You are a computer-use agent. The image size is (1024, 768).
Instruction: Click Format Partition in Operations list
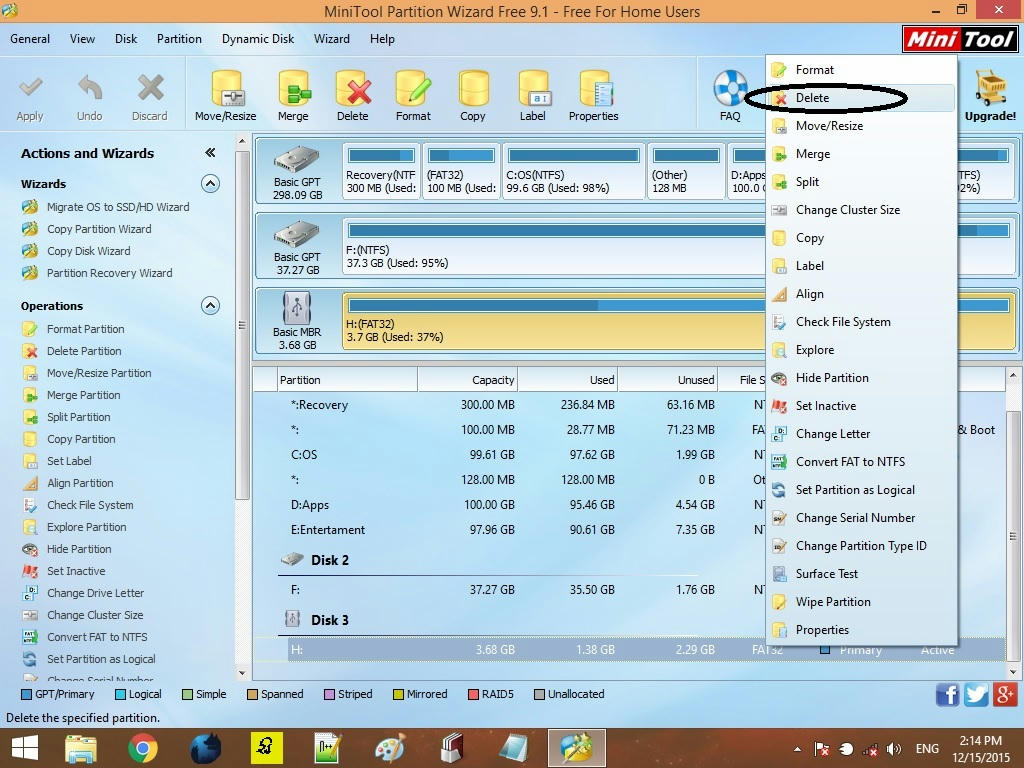point(86,329)
